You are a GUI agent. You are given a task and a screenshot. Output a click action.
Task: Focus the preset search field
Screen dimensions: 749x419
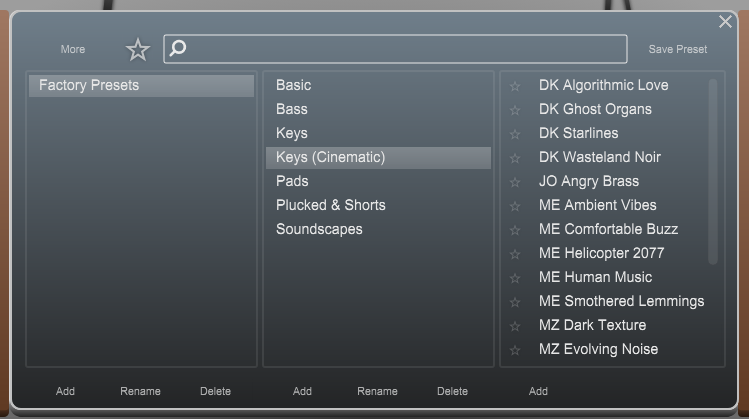(395, 49)
